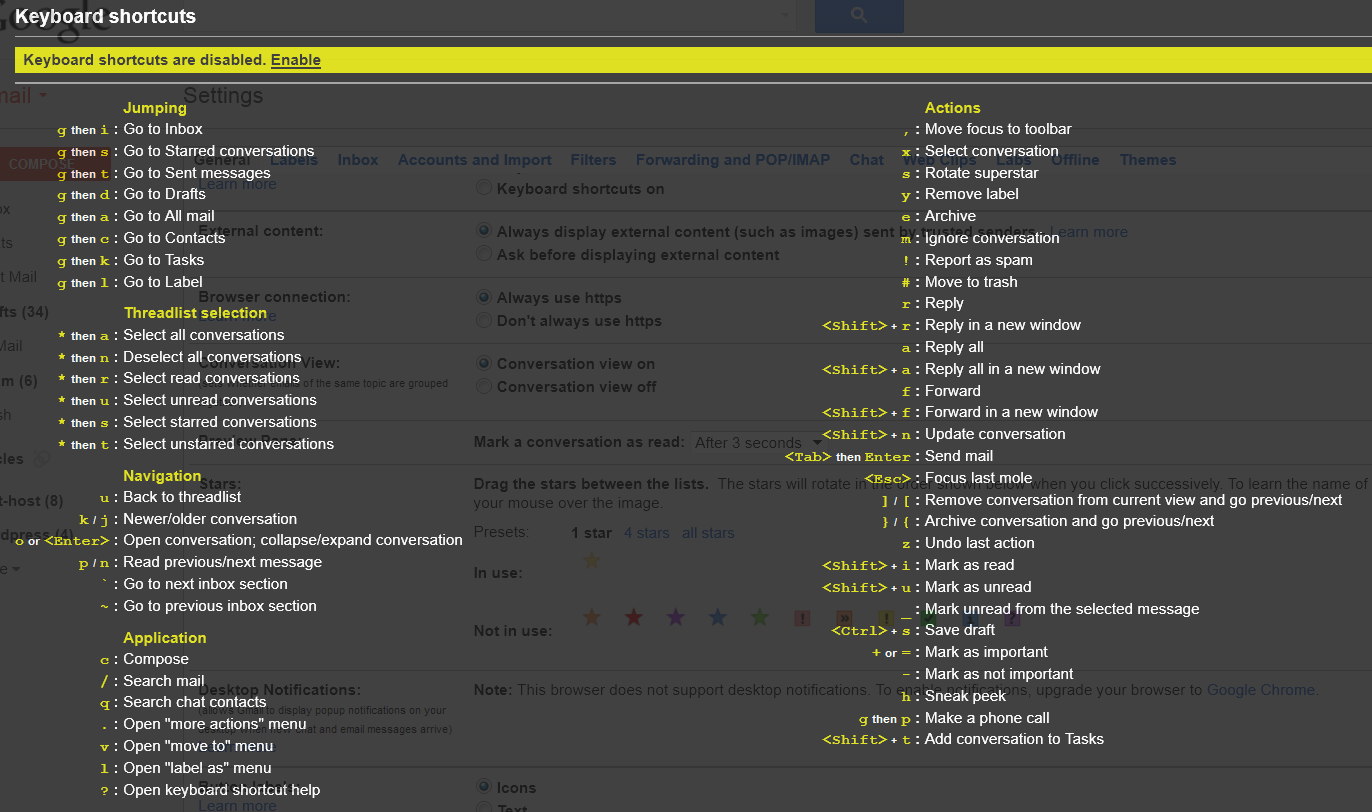Click the Compose shortcut row text
Screen dimensions: 1372x812
[156, 659]
